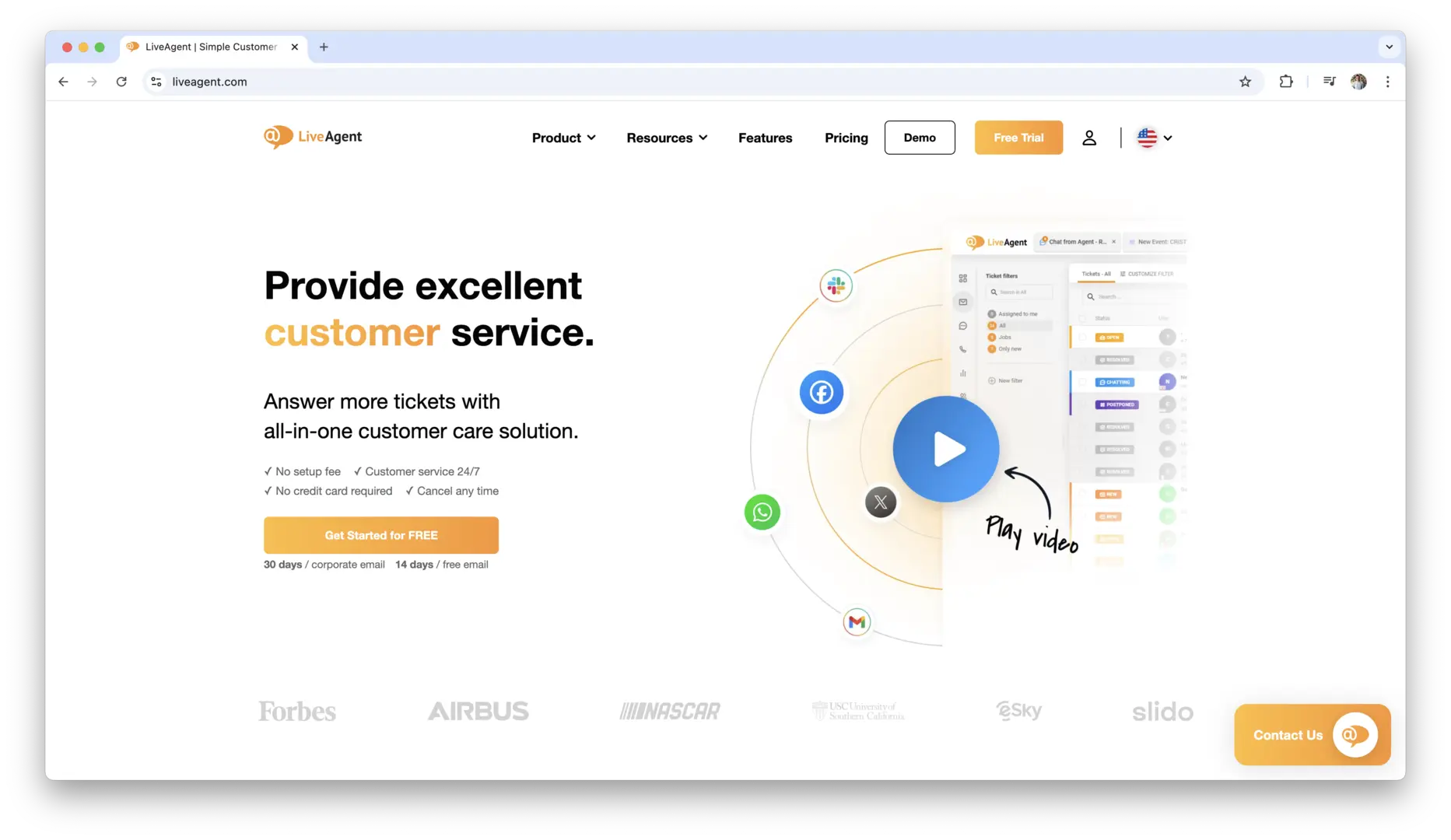Click the eSky logo
This screenshot has width=1451, height=840.
(x=1018, y=711)
